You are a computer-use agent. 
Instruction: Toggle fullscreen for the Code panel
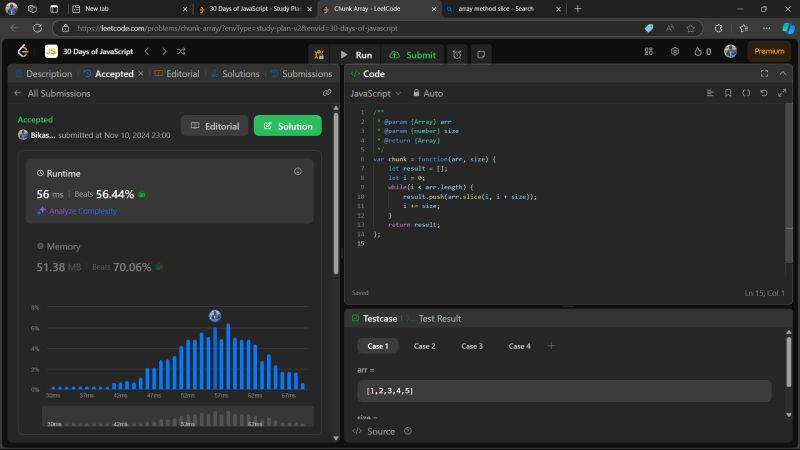tap(764, 73)
